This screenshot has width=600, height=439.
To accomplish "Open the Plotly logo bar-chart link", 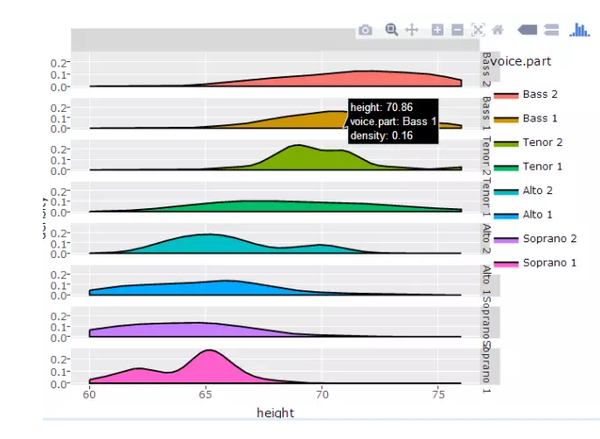I will point(579,30).
